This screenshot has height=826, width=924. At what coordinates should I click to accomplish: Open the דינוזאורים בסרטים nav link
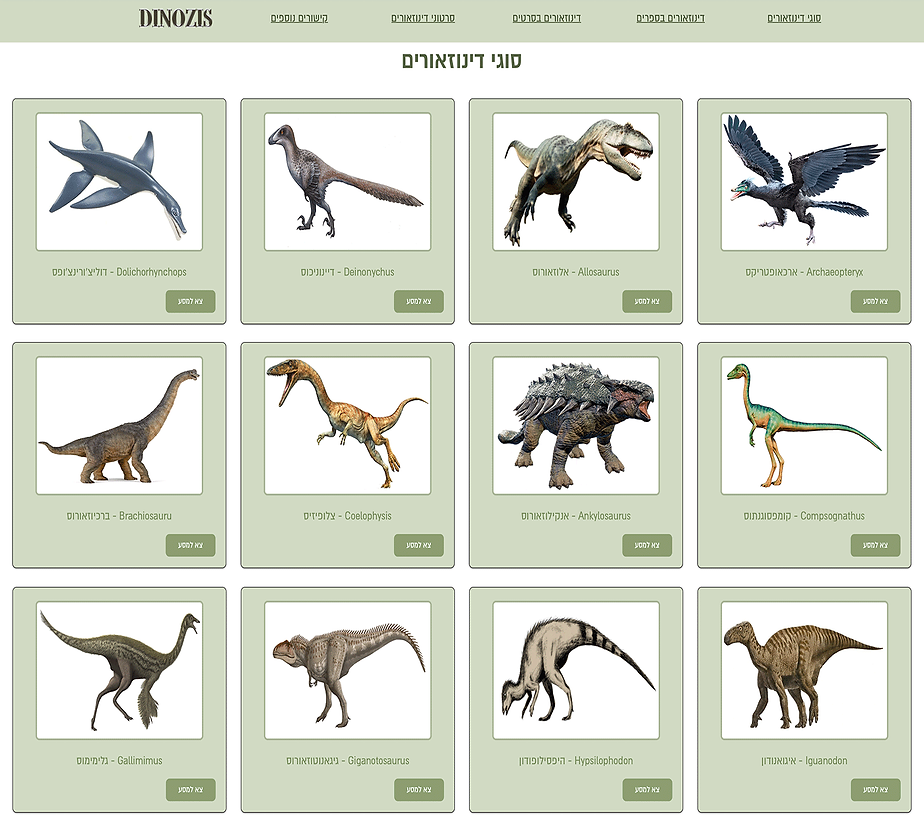tap(546, 18)
